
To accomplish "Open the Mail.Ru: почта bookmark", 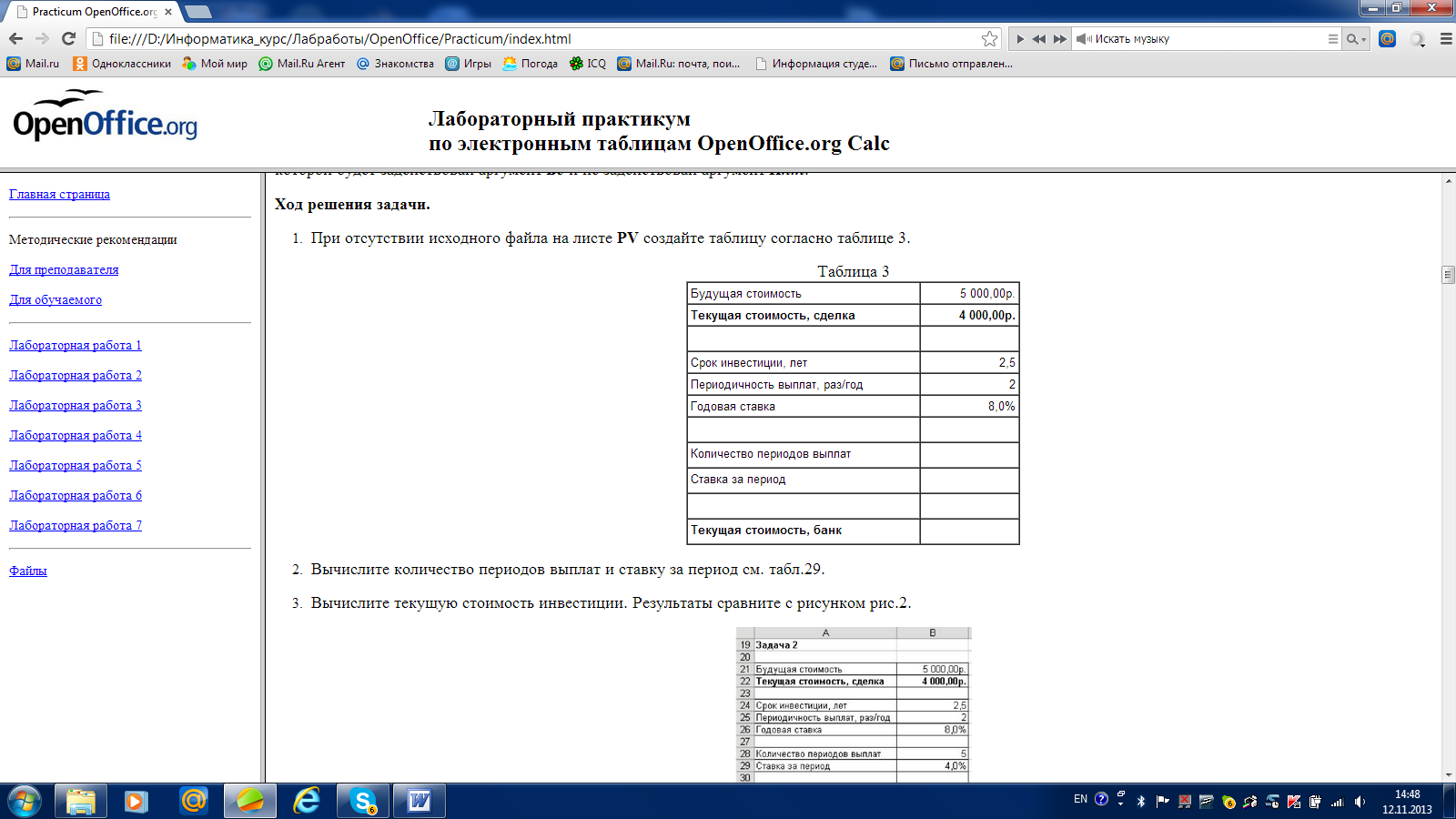I will pyautogui.click(x=679, y=64).
